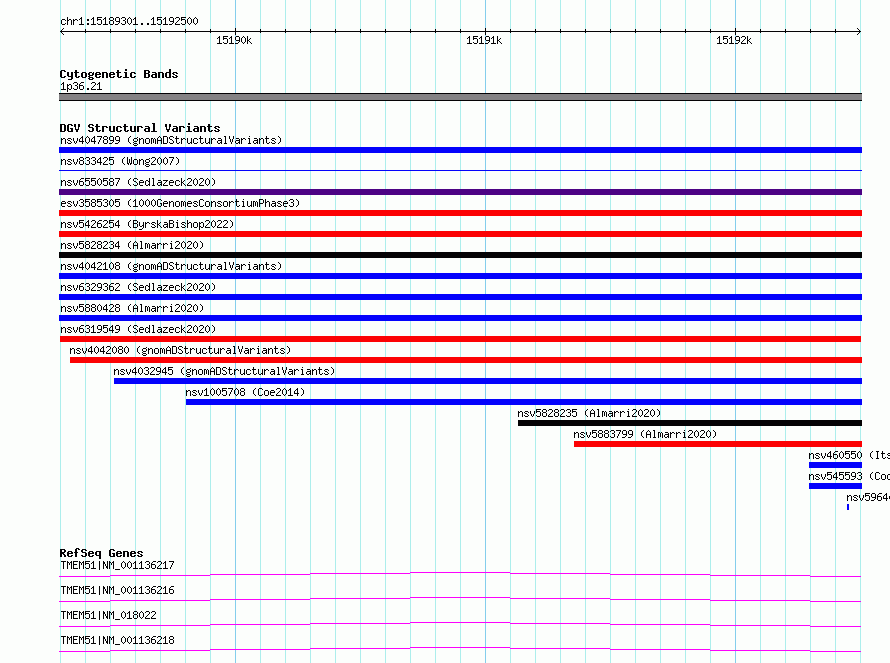Open nsv6550587 (Sedlazeck2020) variant label
This screenshot has height=663, width=890.
(x=138, y=182)
